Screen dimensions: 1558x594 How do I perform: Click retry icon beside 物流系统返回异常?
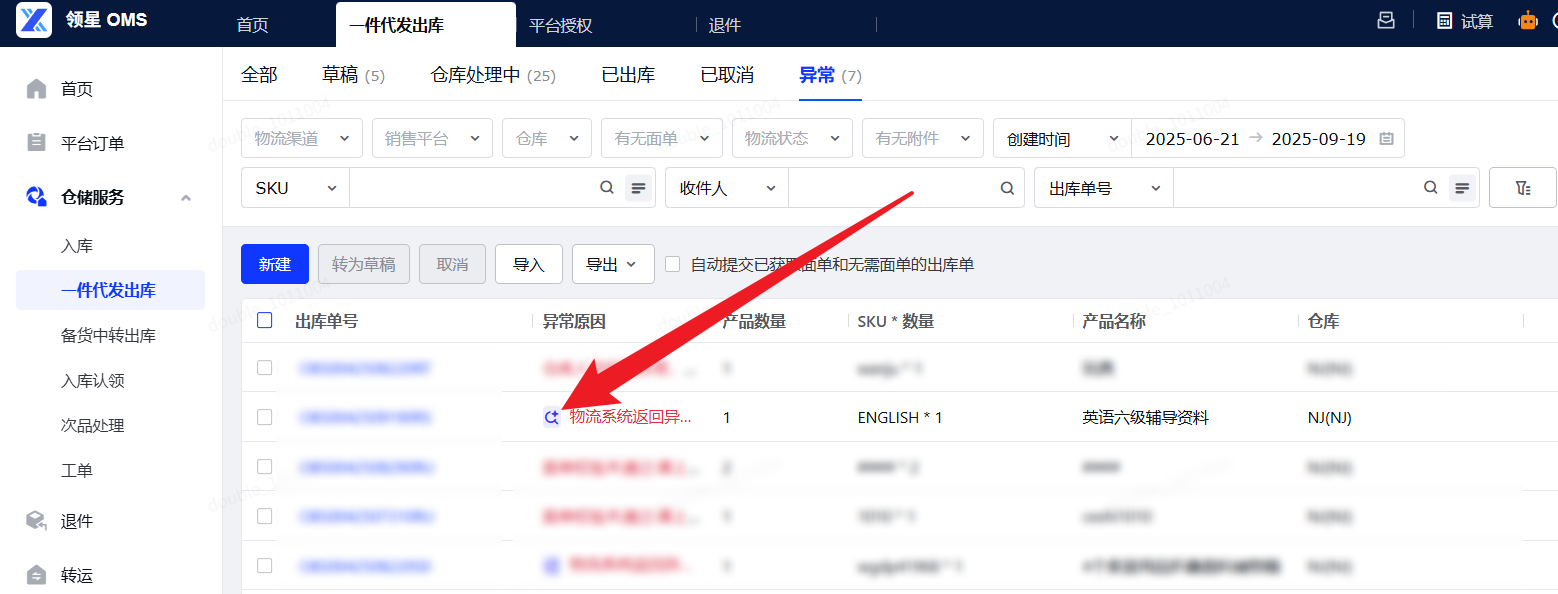(x=551, y=417)
